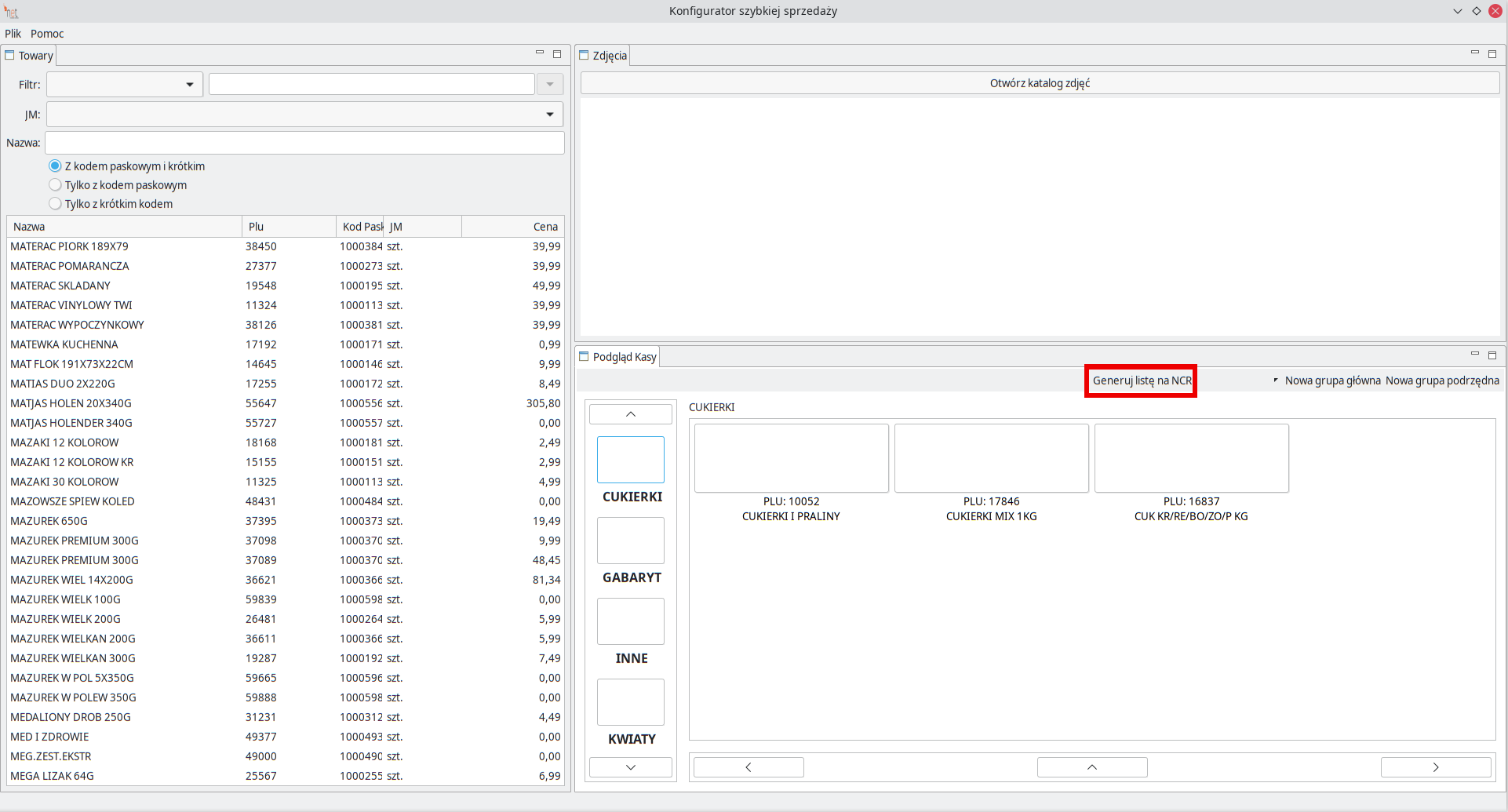Image resolution: width=1508 pixels, height=812 pixels.
Task: Click the title bar minimize chevron
Action: pyautogui.click(x=1458, y=11)
